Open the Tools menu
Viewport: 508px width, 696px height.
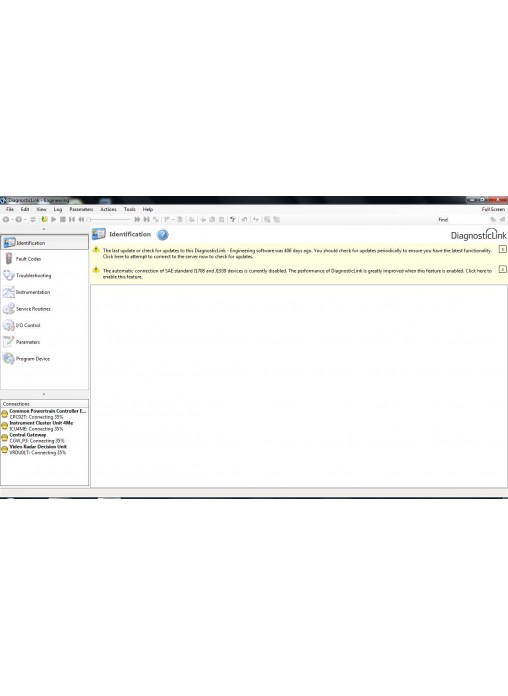[x=129, y=209]
